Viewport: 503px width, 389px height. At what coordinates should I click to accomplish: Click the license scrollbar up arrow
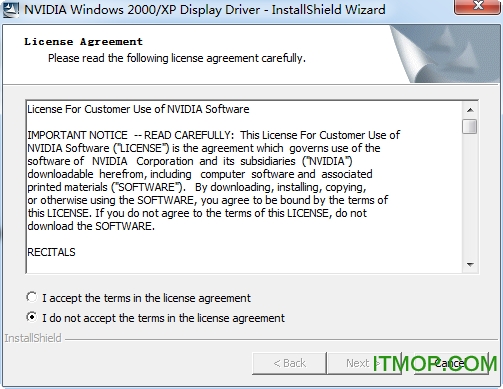pyautogui.click(x=470, y=110)
